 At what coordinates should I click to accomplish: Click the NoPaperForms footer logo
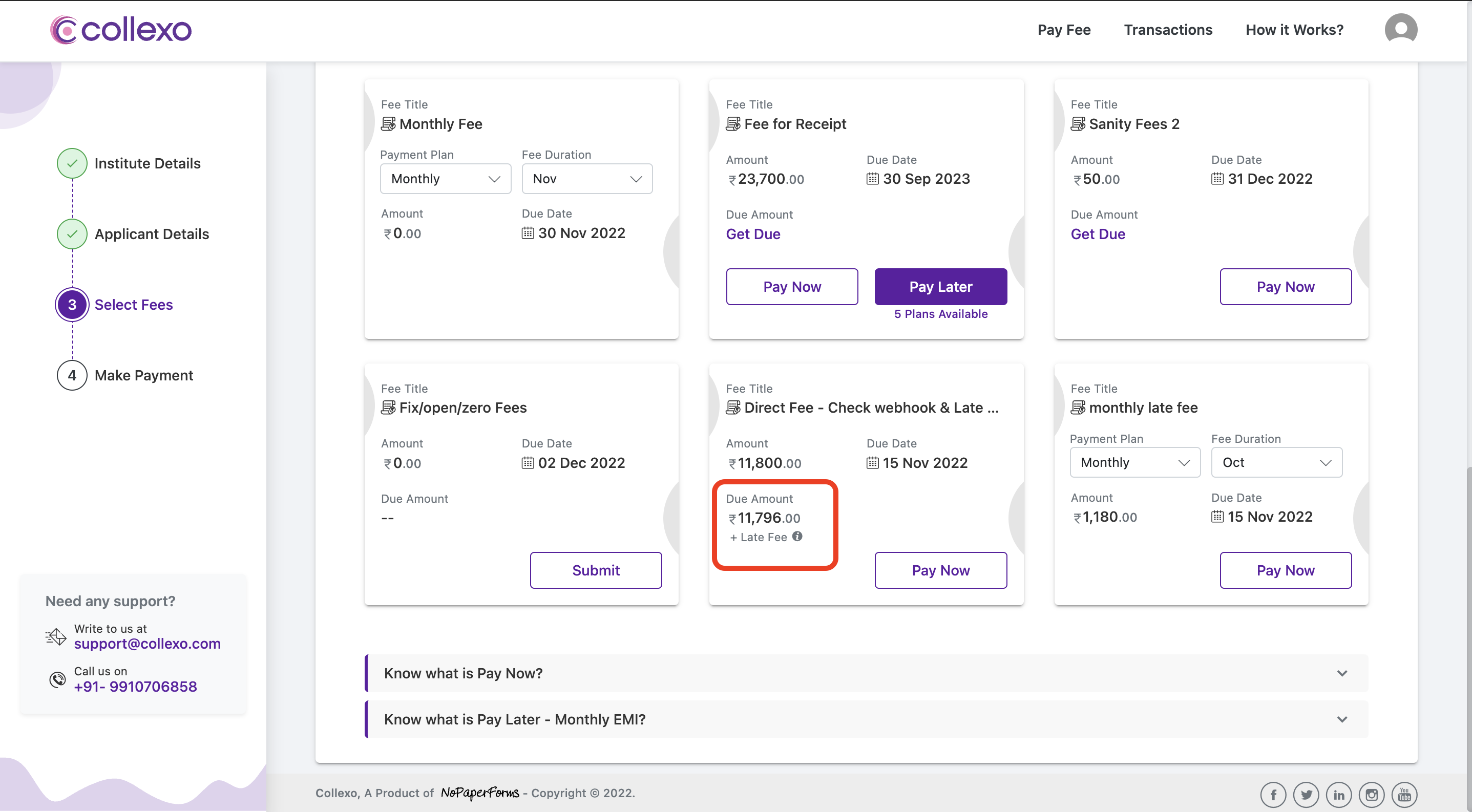click(x=480, y=793)
